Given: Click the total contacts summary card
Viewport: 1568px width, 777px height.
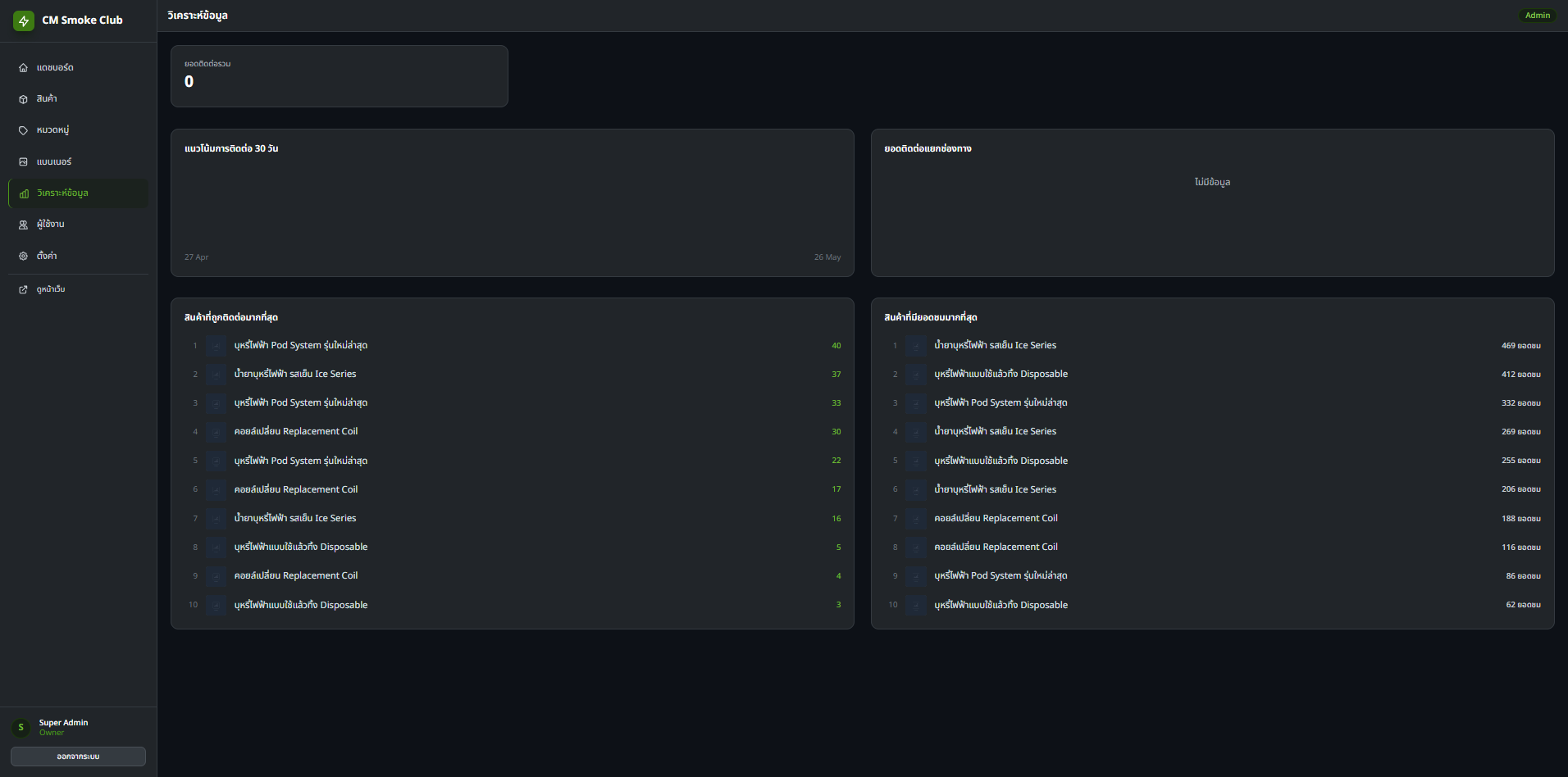Looking at the screenshot, I should [x=340, y=76].
